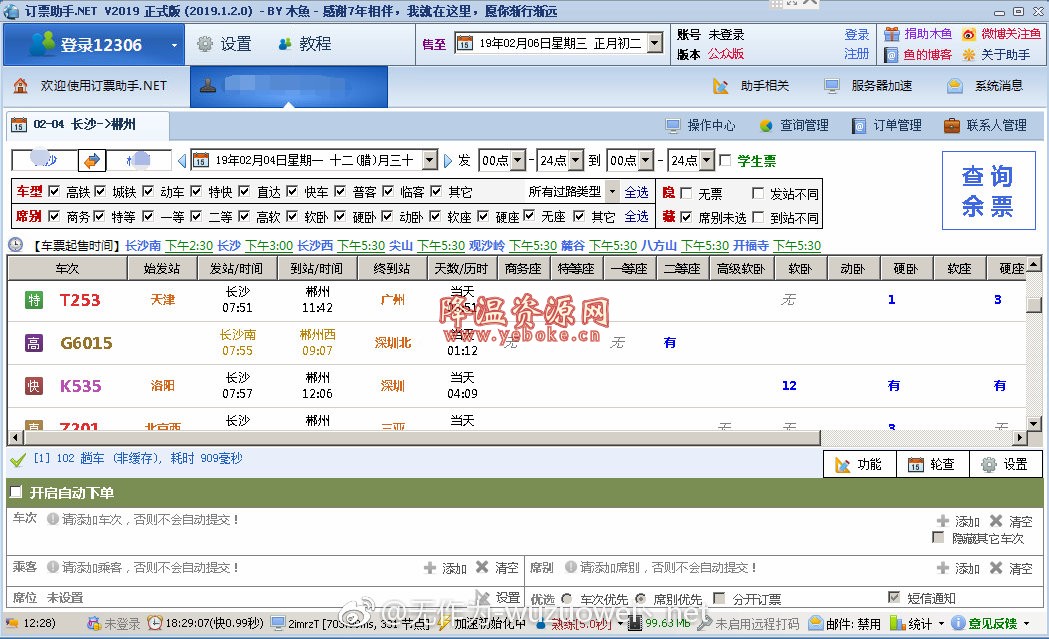The image size is (1049, 639).
Task: Click 清空 in the 乘客 section
Action: tap(497, 567)
